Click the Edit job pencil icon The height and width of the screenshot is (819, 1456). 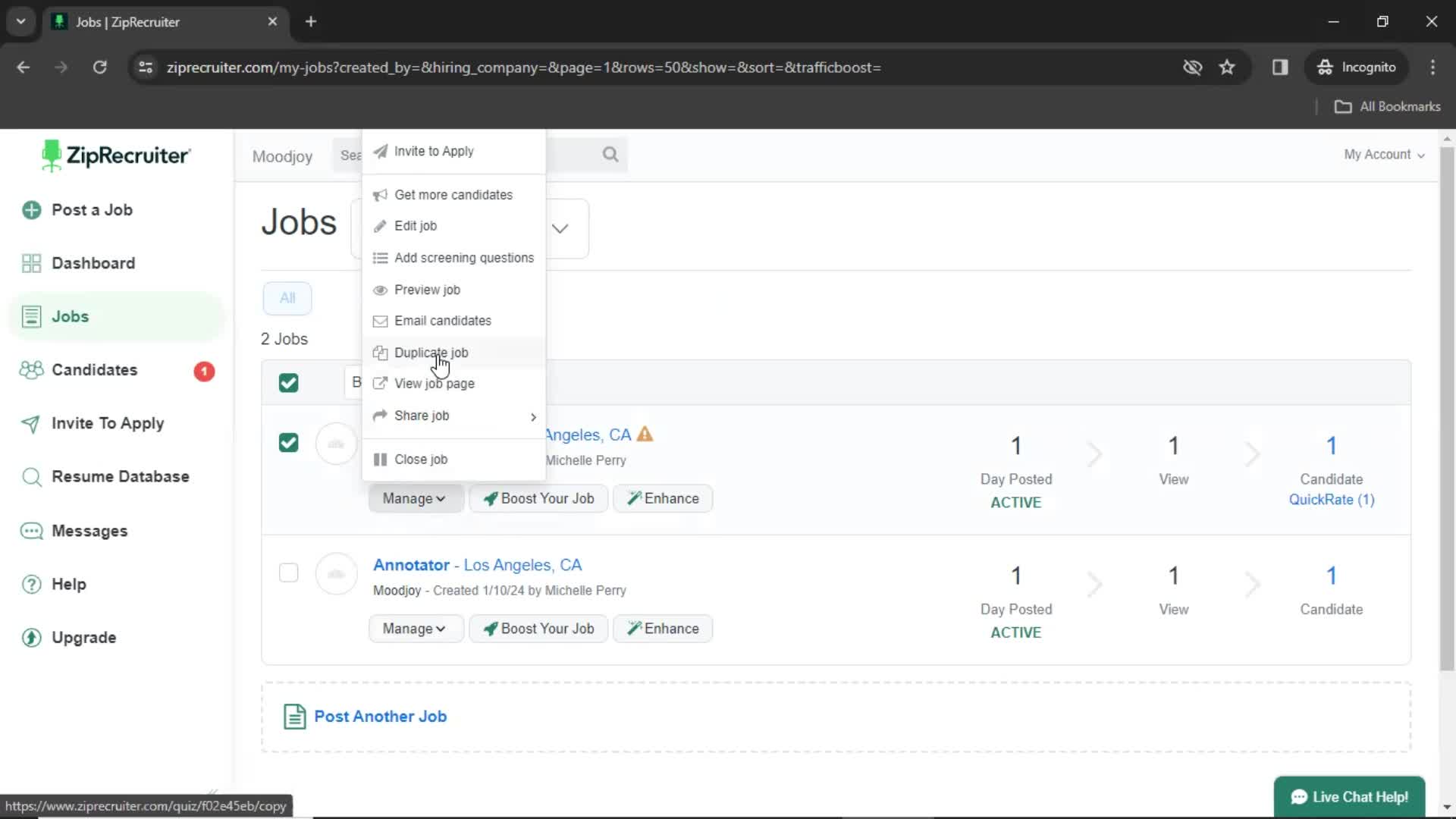pos(380,225)
